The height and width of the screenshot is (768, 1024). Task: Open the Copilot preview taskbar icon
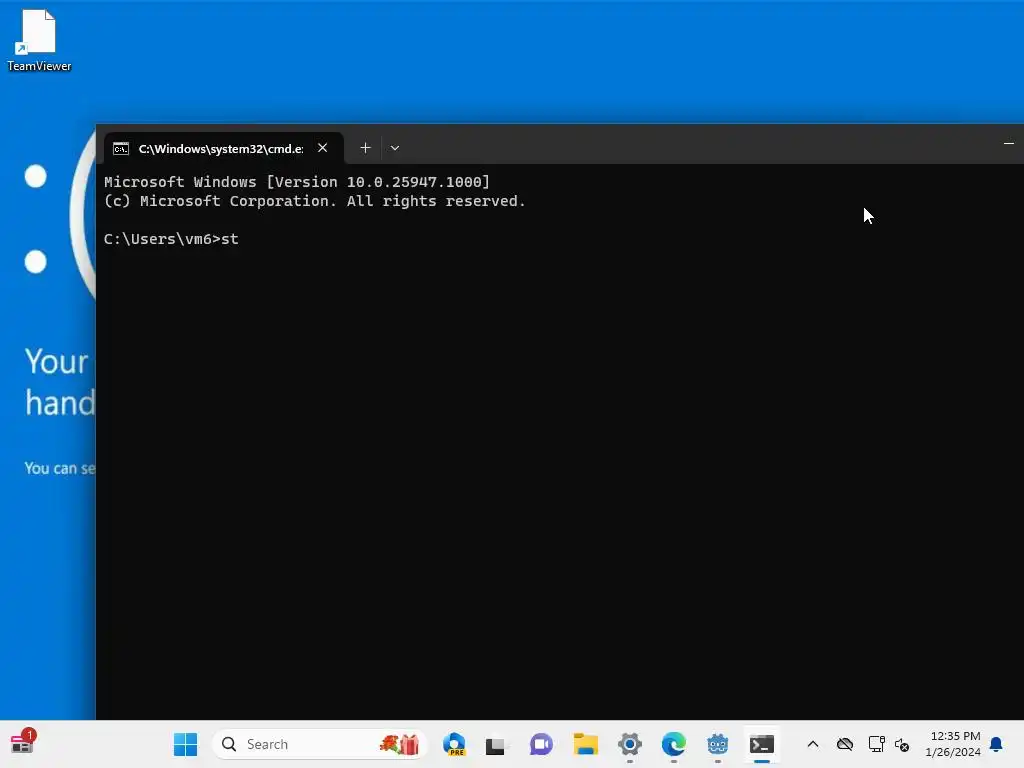[x=454, y=744]
